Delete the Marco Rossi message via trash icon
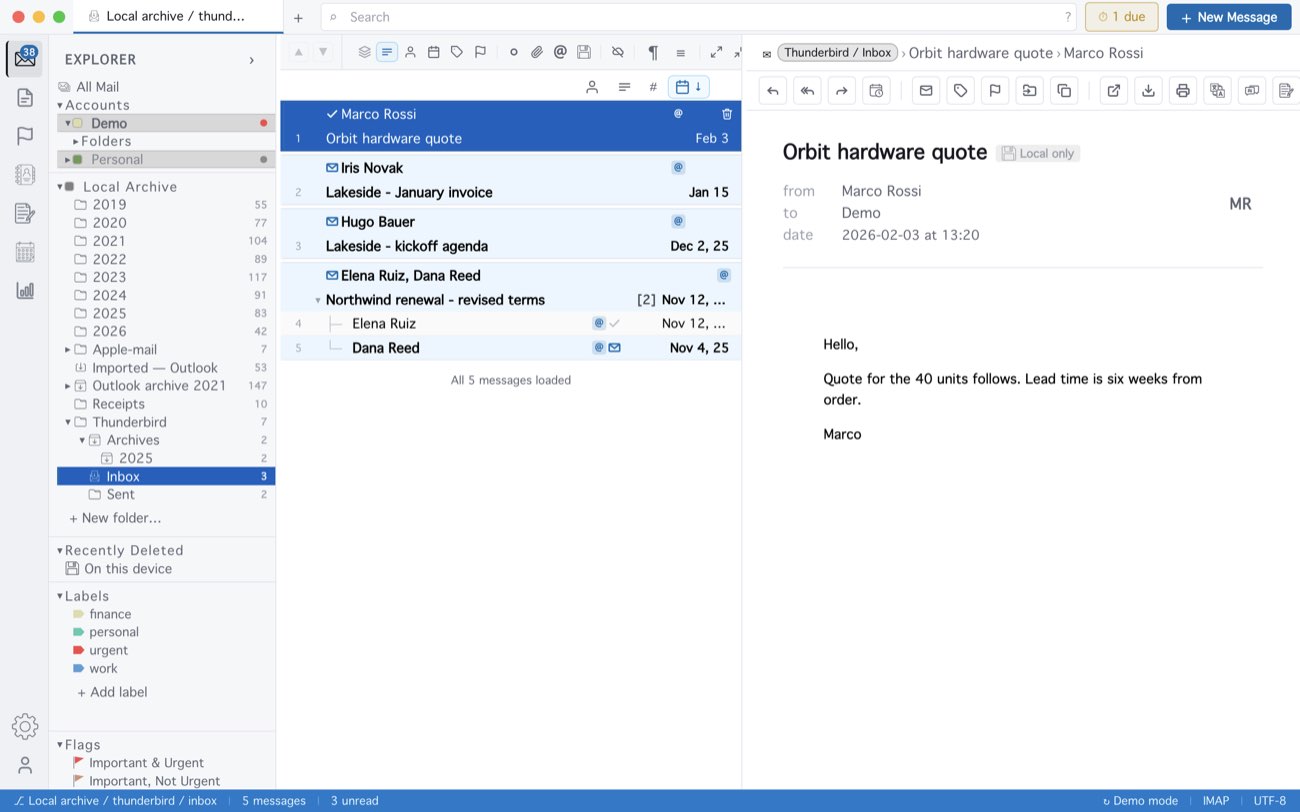1300x812 pixels. tap(727, 114)
